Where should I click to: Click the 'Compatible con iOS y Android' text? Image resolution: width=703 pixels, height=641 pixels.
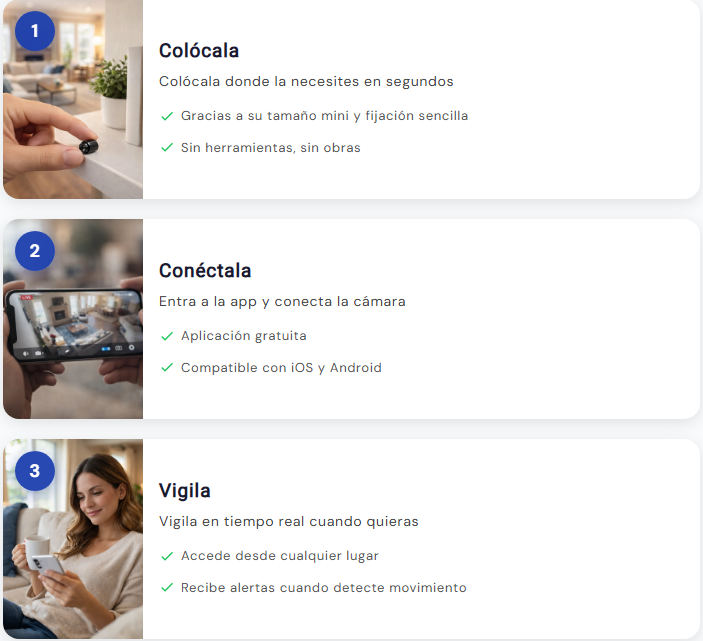[281, 368]
